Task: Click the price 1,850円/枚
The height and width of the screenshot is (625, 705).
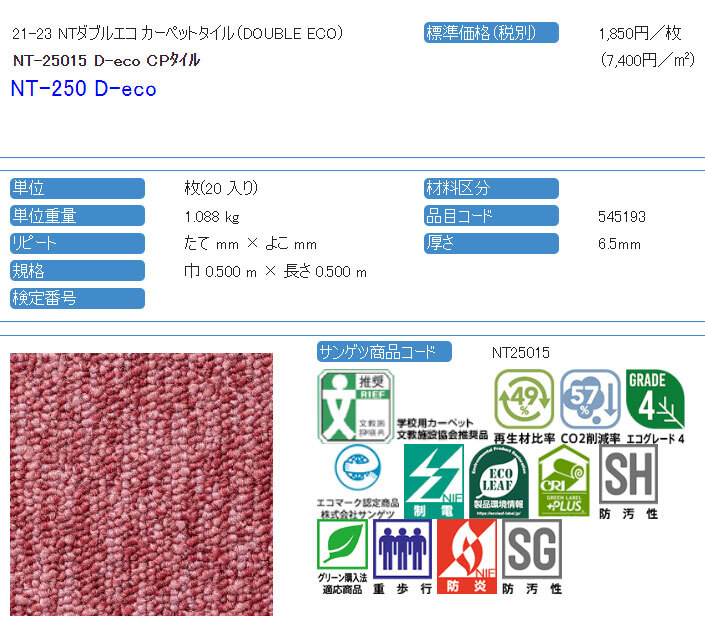Action: tap(640, 33)
